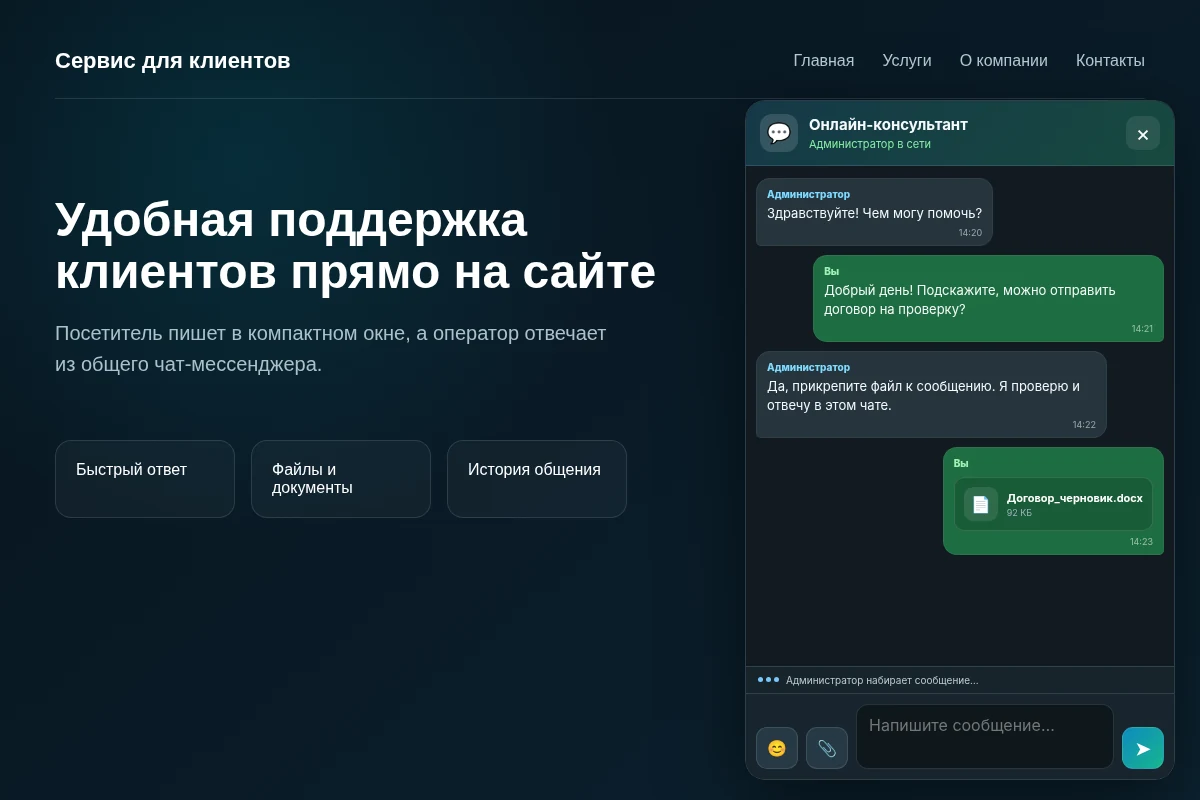Click the 14:22 timestamp
Image resolution: width=1200 pixels, height=800 pixels.
click(1084, 425)
